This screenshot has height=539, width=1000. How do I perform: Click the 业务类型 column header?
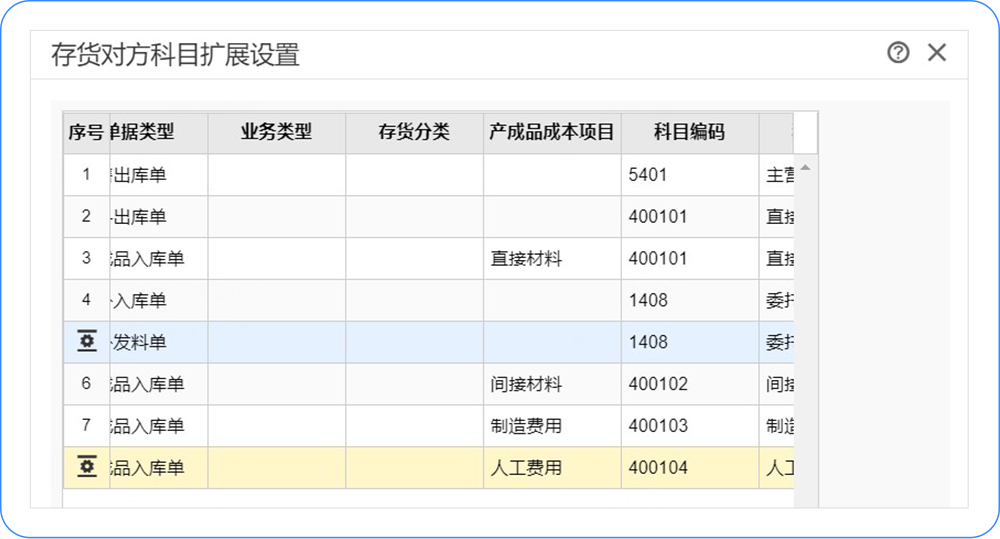(x=276, y=132)
